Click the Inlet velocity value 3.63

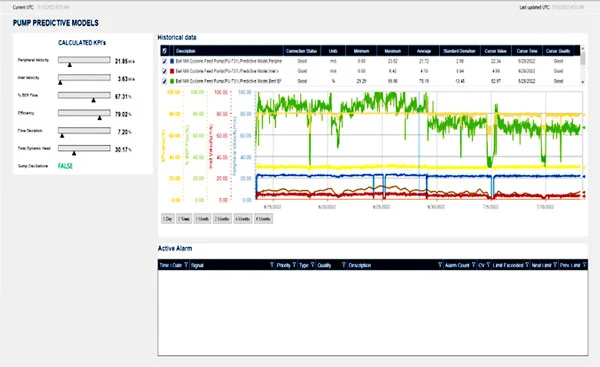click(122, 79)
